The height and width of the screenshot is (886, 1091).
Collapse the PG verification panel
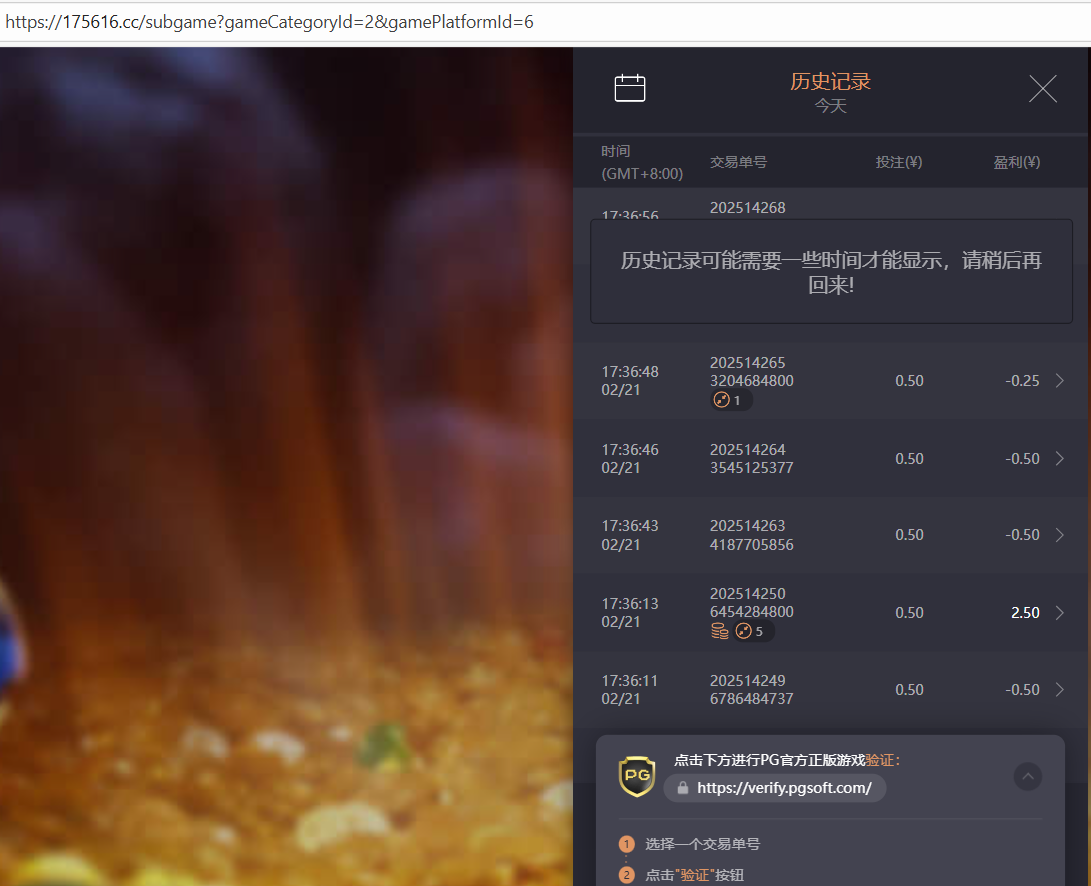pyautogui.click(x=1027, y=776)
